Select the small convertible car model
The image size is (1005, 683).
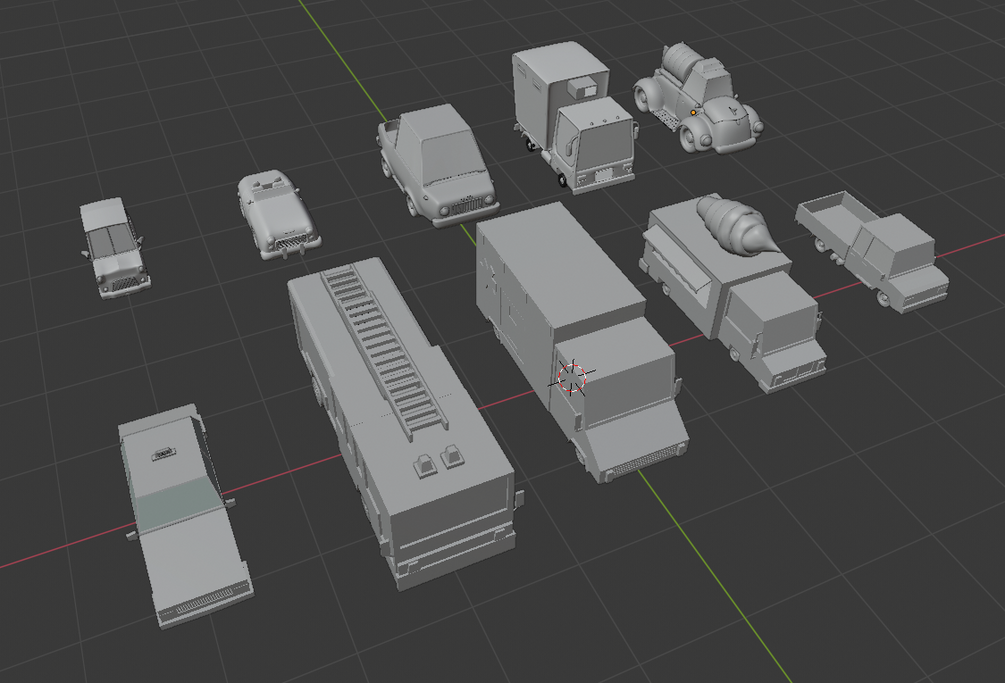278,215
